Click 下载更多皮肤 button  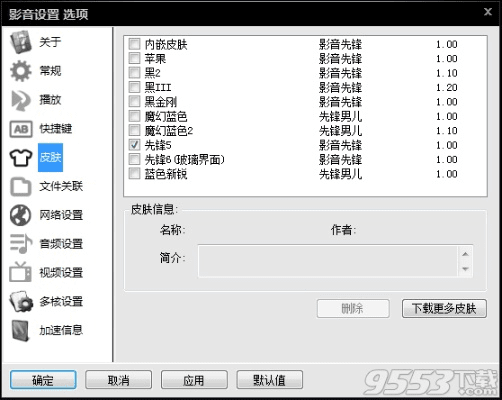pyautogui.click(x=444, y=308)
